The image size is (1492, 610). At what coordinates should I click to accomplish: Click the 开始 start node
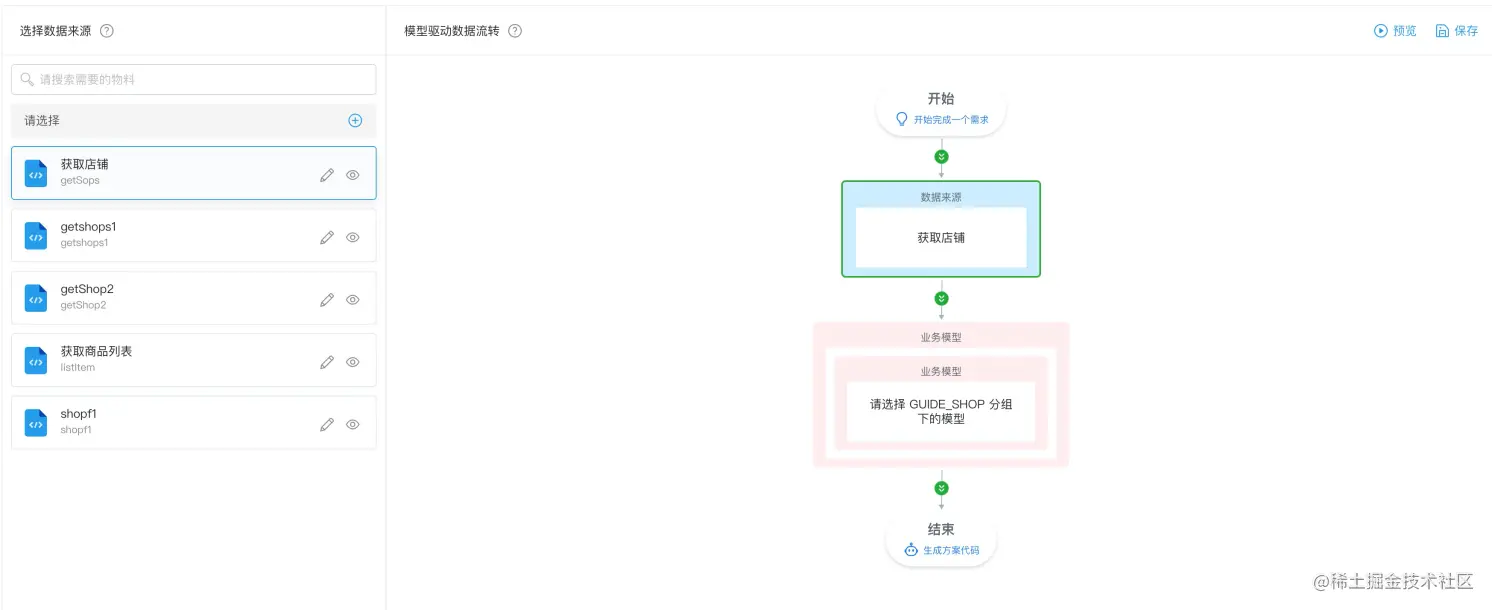pos(941,109)
